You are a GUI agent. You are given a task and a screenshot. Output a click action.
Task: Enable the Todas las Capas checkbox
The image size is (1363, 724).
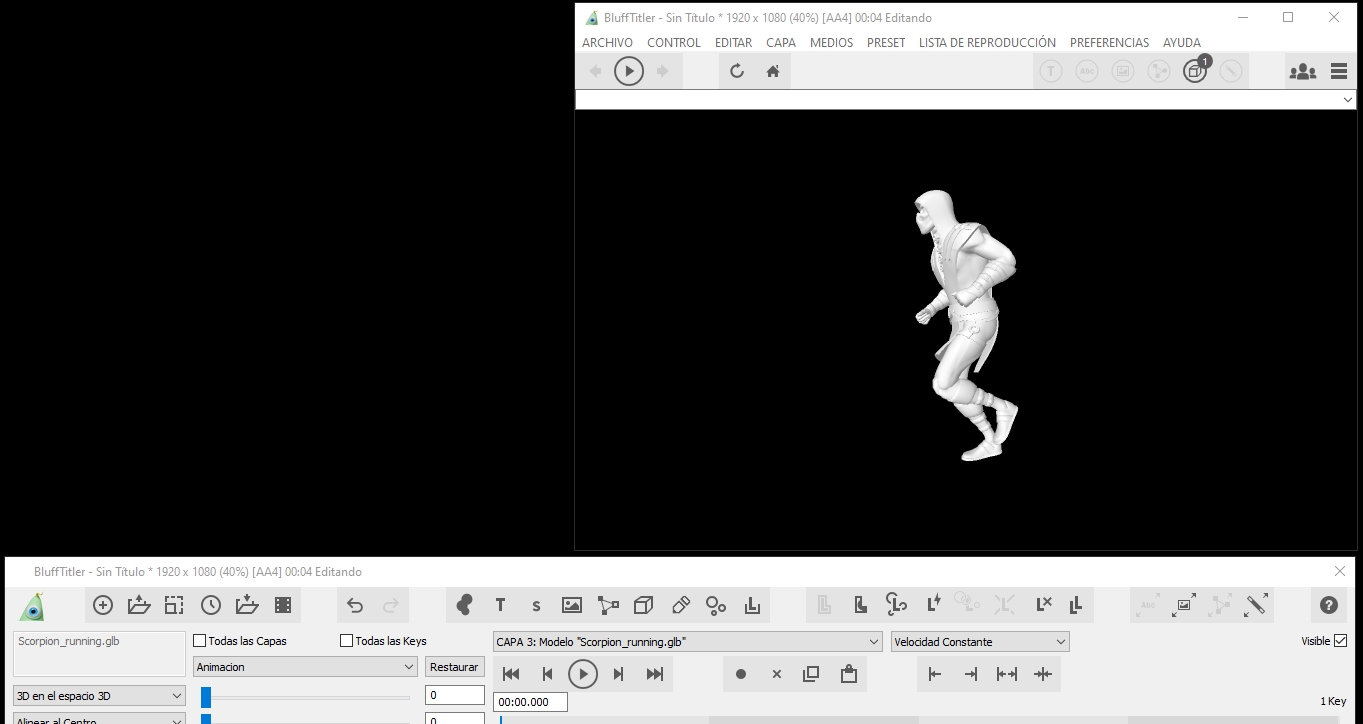tap(199, 641)
